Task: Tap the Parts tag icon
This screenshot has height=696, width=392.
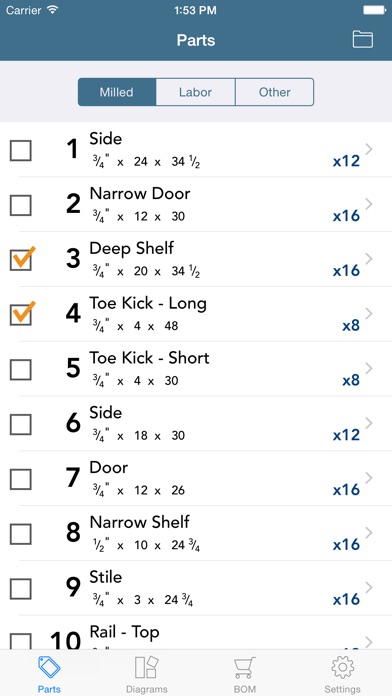Action: pos(49,668)
